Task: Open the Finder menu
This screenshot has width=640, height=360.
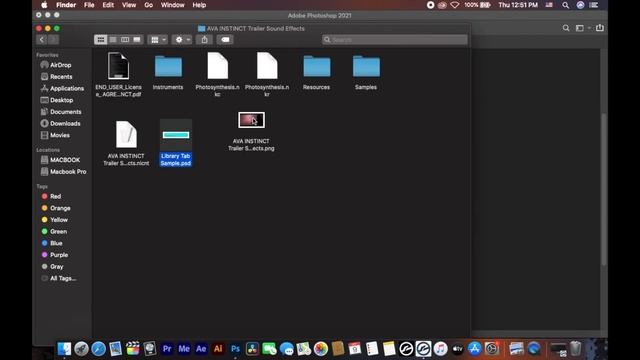Action: point(66,5)
